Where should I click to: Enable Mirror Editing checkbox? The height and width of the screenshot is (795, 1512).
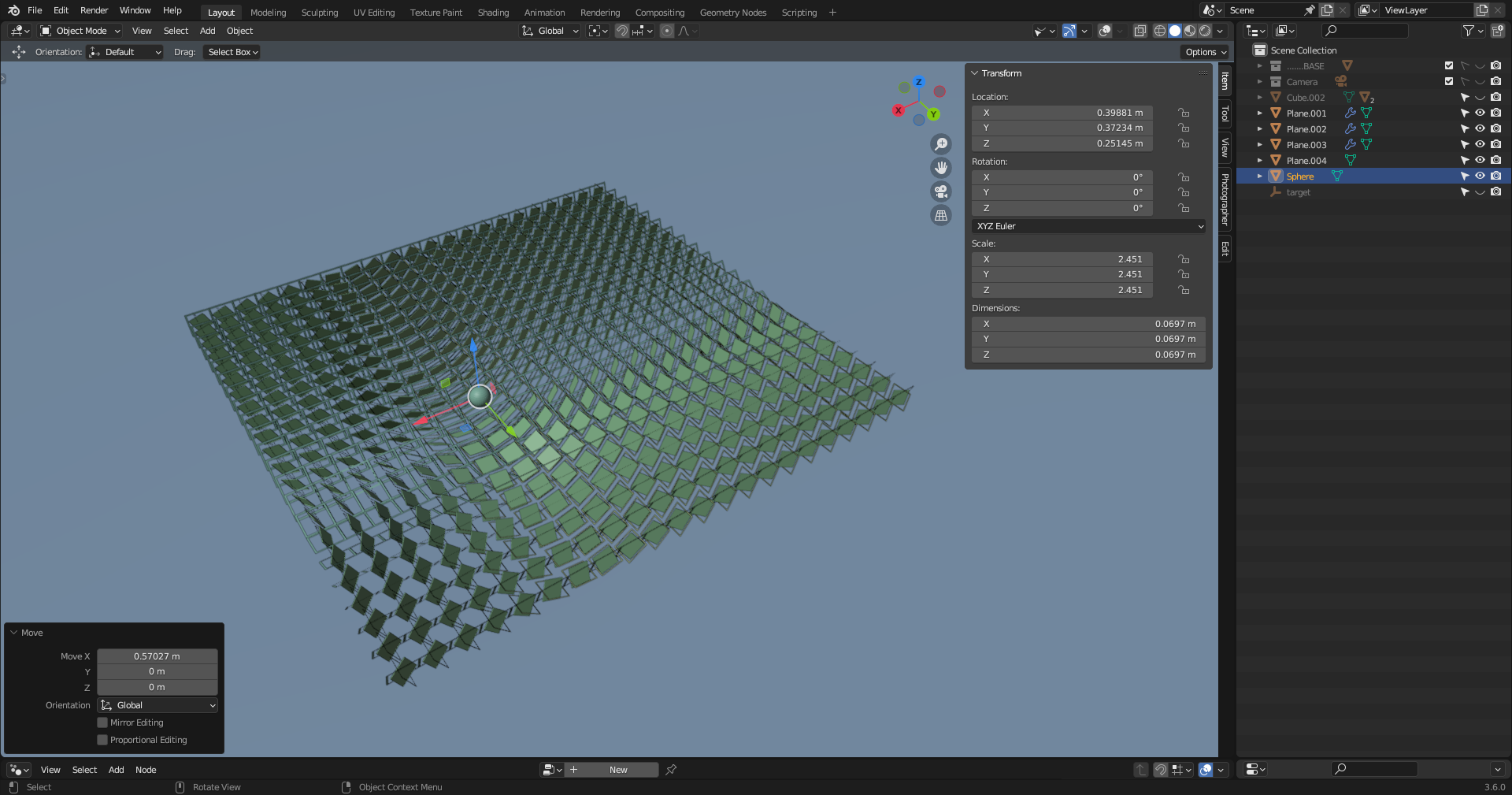(102, 723)
